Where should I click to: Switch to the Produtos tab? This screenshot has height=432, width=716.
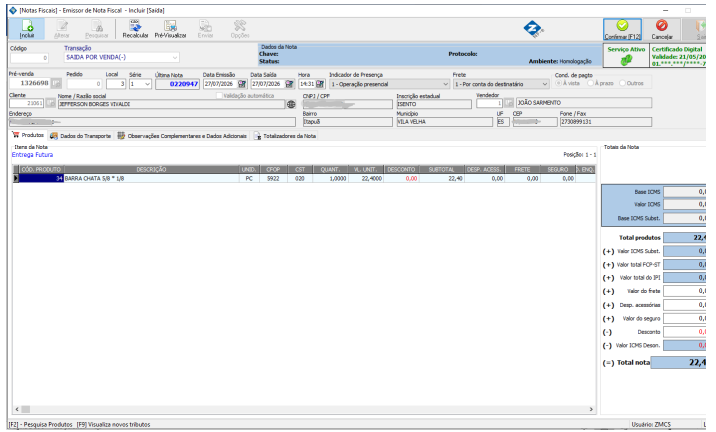pyautogui.click(x=28, y=135)
